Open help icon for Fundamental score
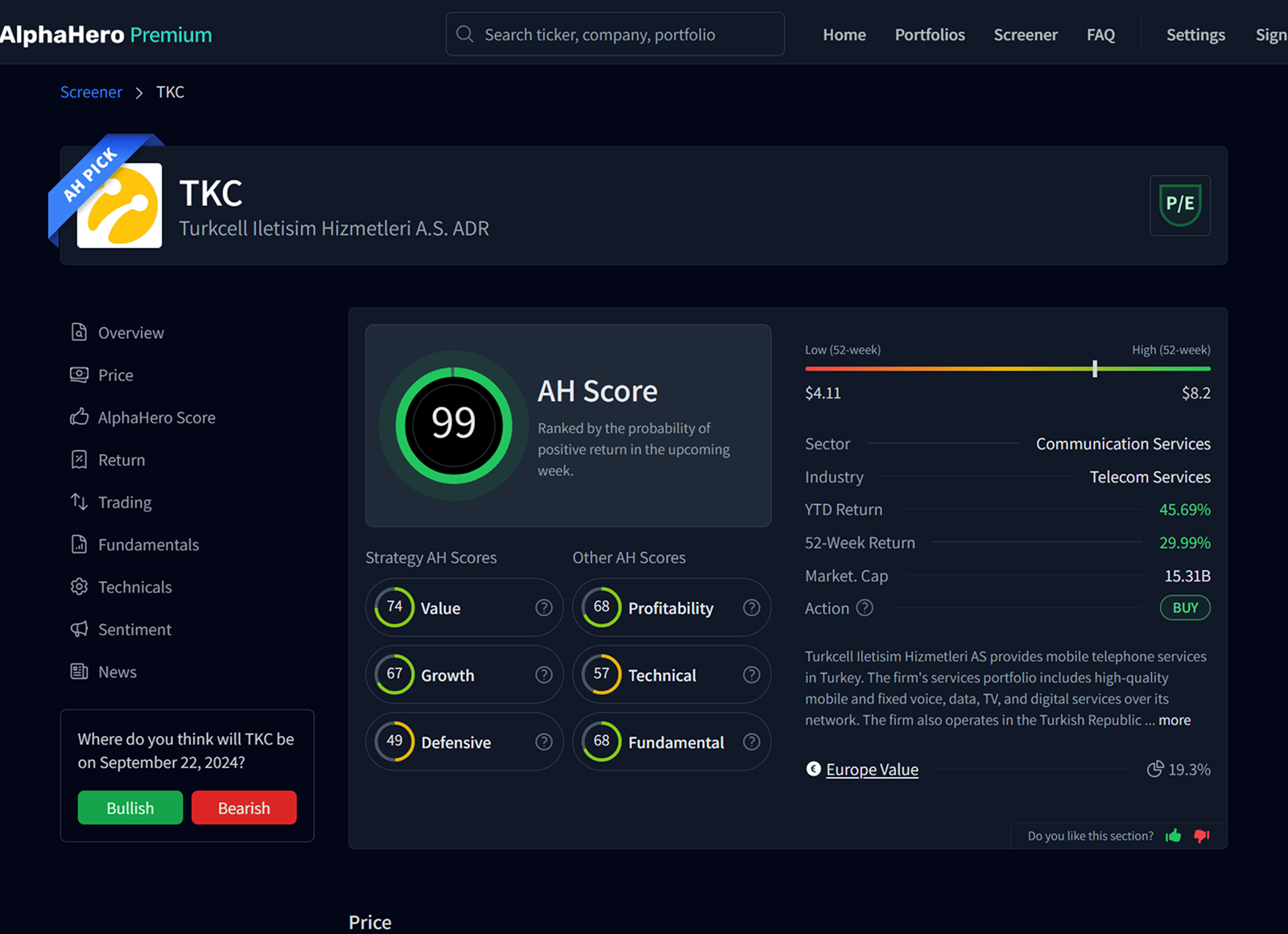 click(751, 742)
